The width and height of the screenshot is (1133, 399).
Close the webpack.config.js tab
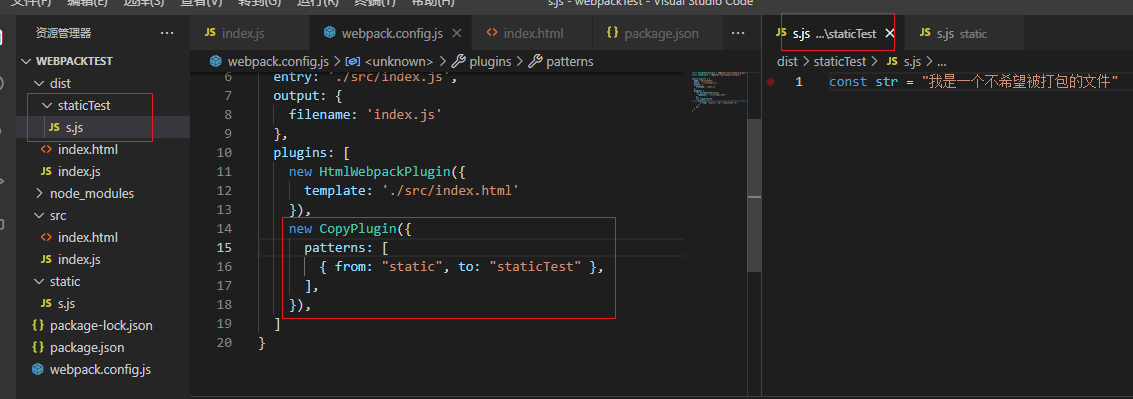pos(456,33)
